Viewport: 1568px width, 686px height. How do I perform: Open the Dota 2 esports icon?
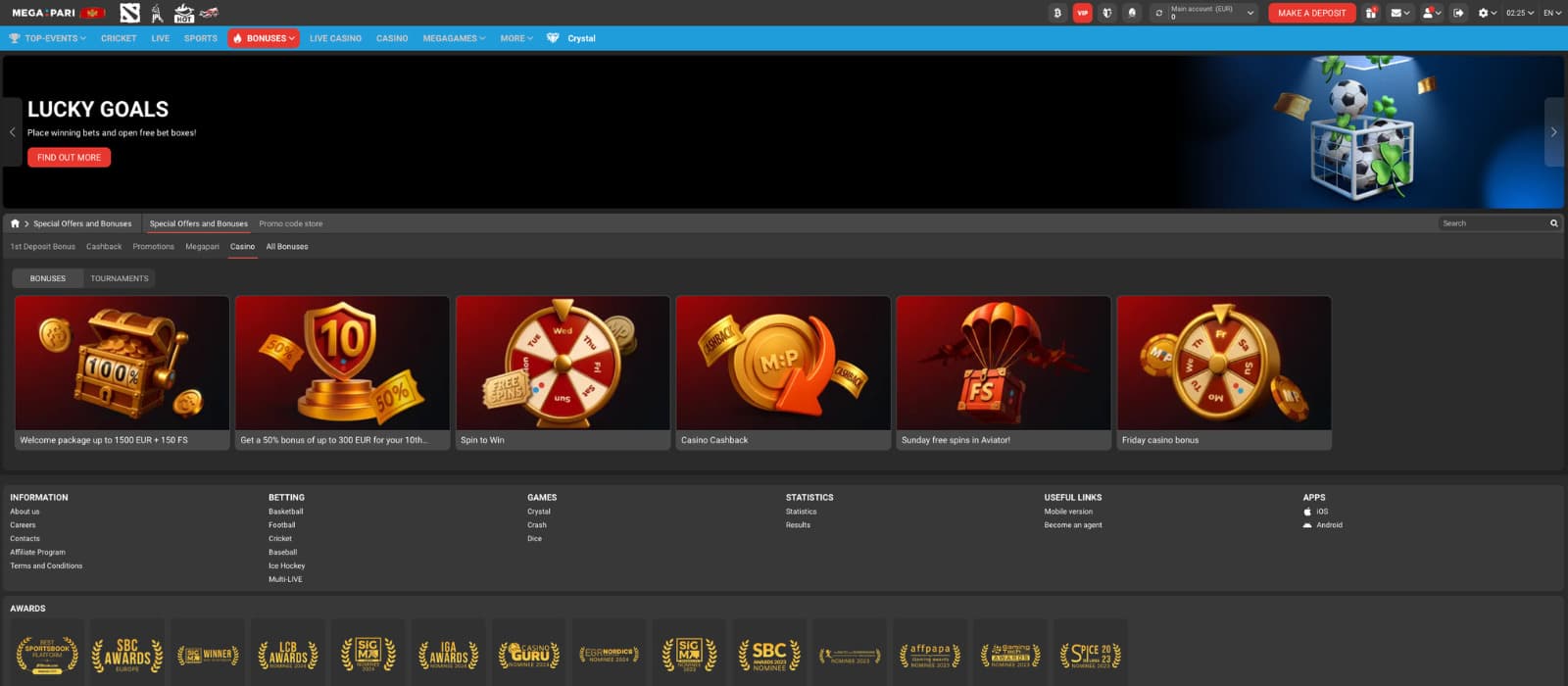129,13
